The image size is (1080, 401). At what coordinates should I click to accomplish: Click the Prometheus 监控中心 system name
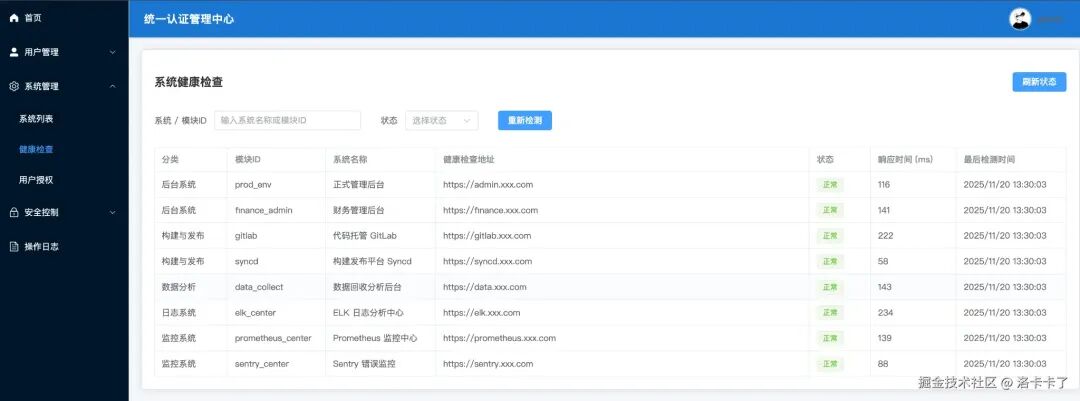coord(375,338)
